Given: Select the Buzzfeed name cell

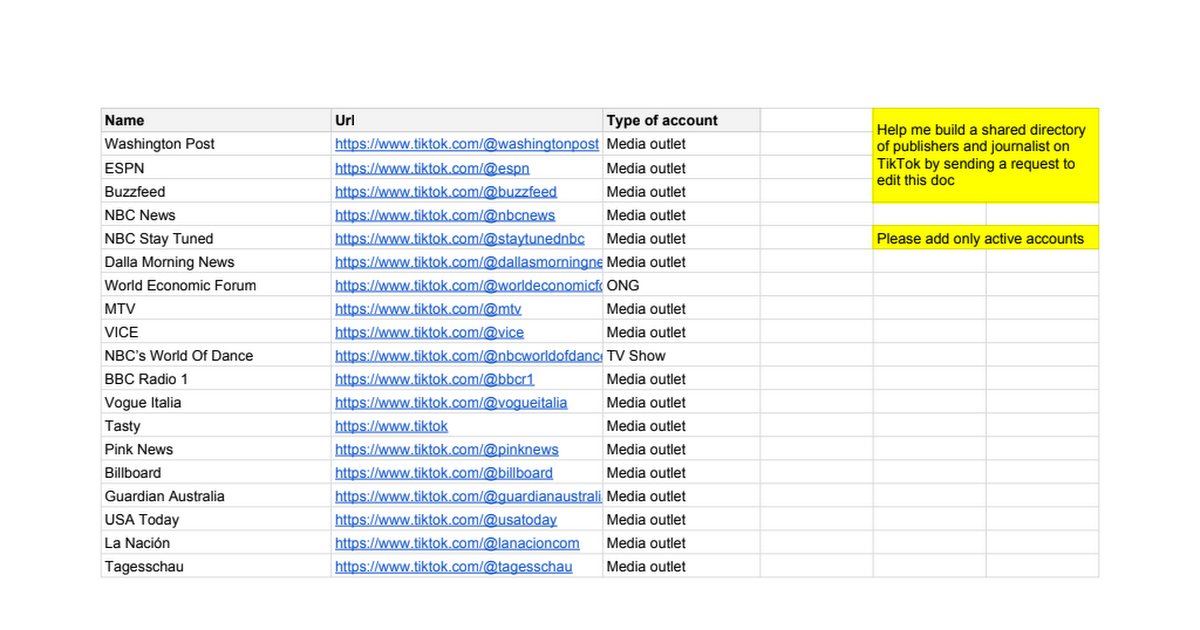Looking at the screenshot, I should pos(216,191).
